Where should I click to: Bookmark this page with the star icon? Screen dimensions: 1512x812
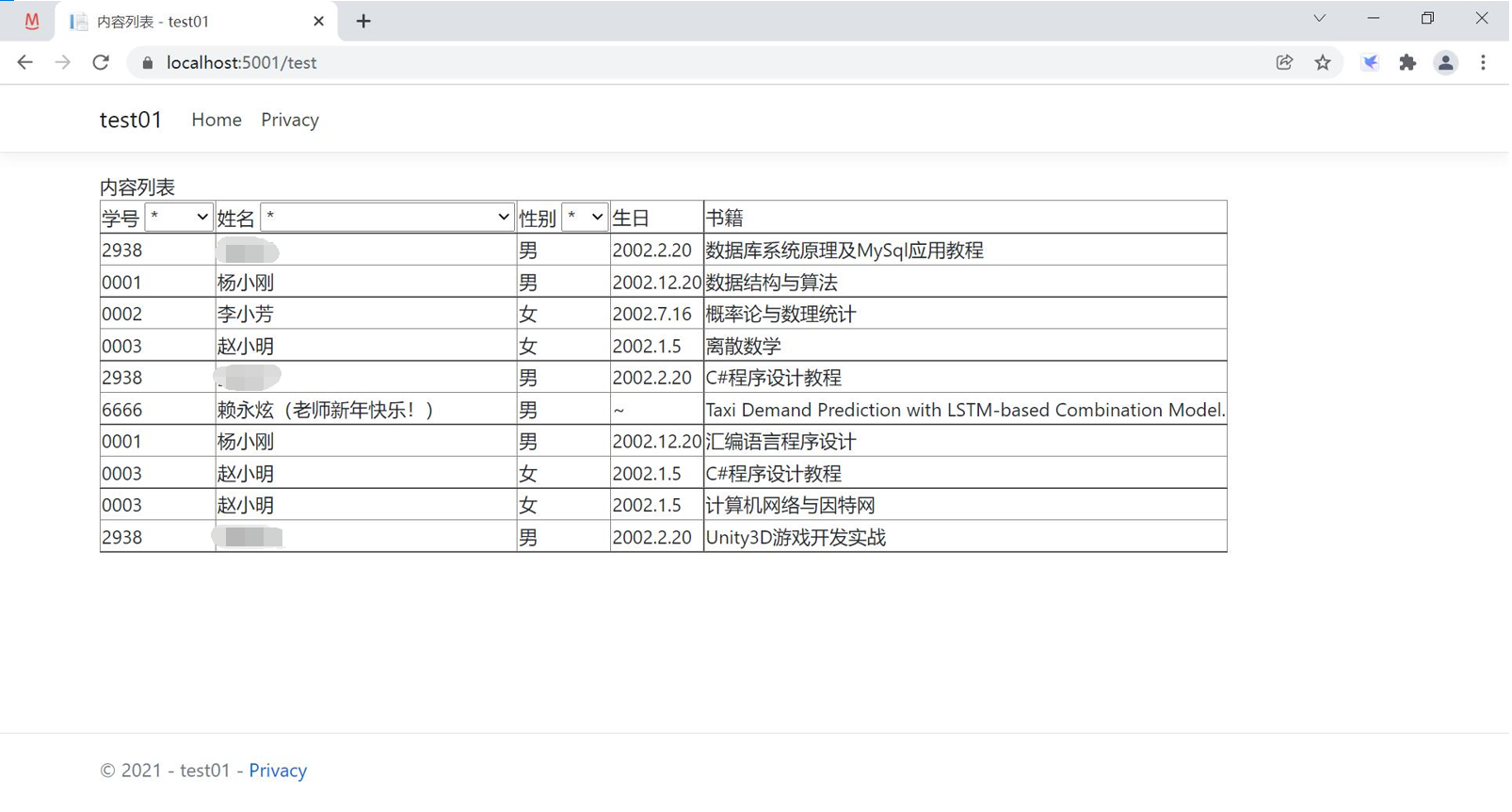pyautogui.click(x=1323, y=62)
